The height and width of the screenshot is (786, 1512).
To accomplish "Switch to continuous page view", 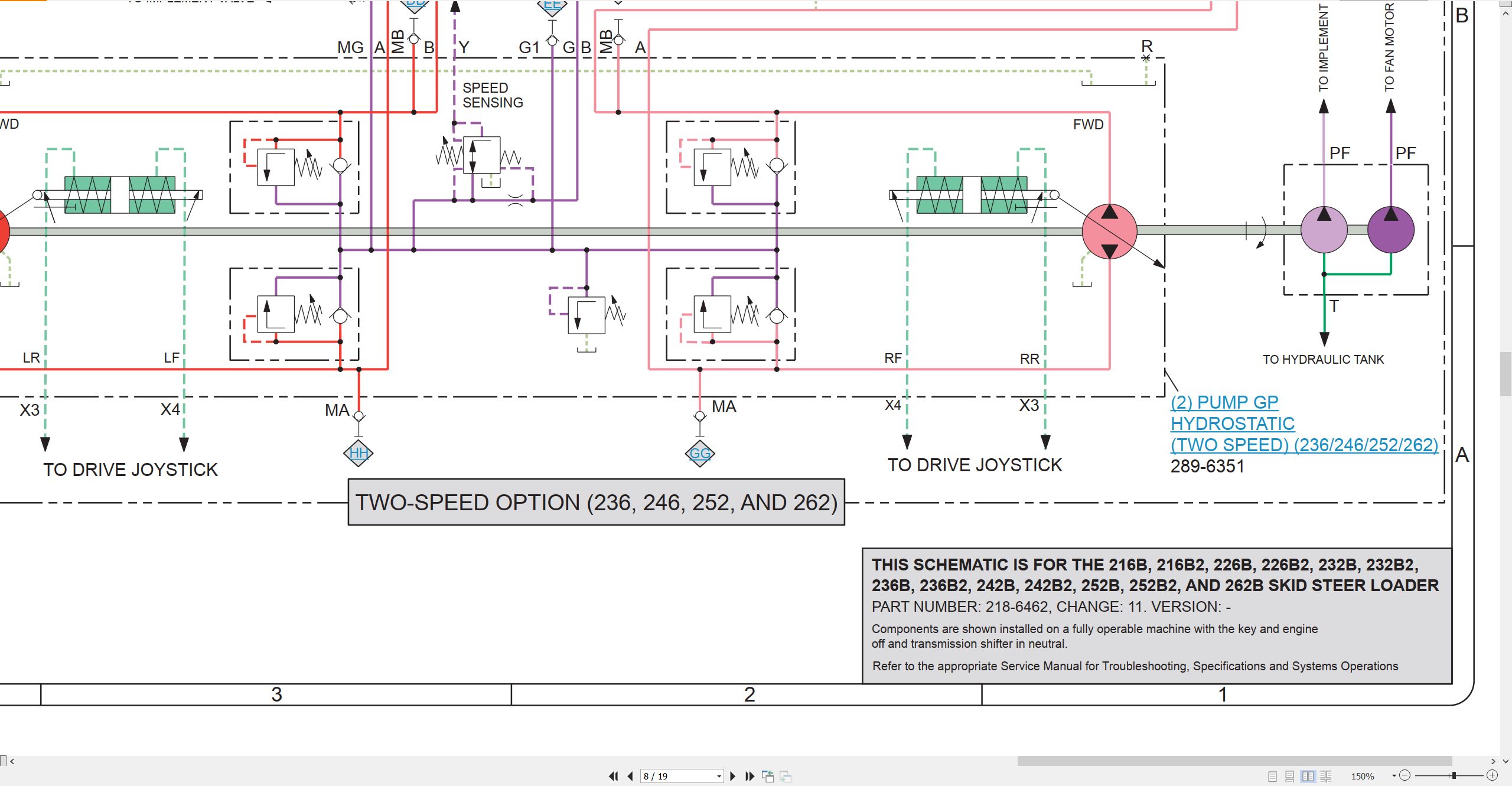I will click(x=1290, y=776).
